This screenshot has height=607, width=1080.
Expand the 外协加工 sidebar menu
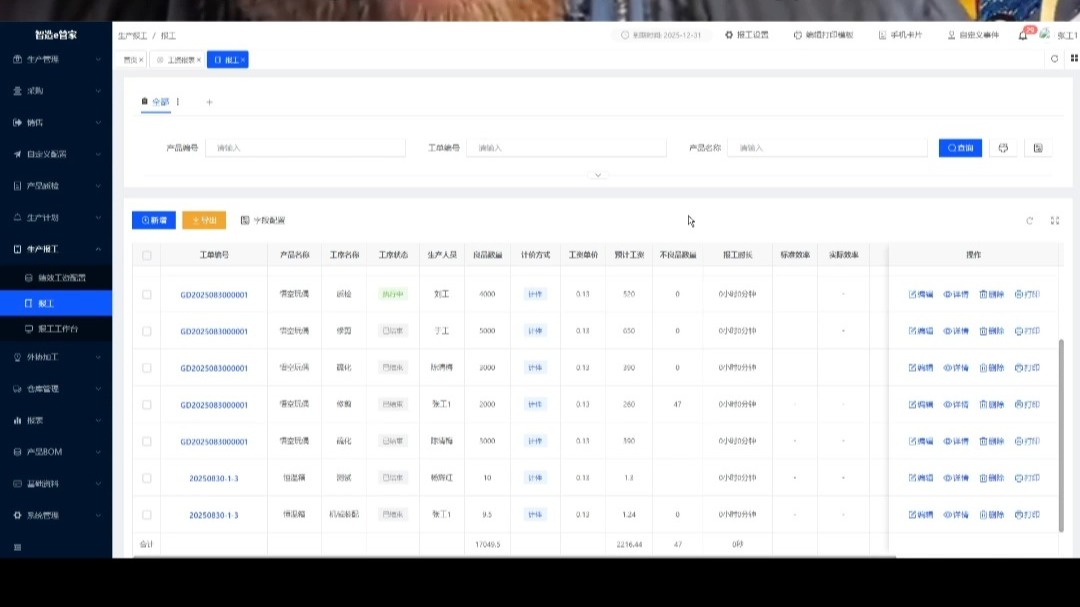coord(56,357)
